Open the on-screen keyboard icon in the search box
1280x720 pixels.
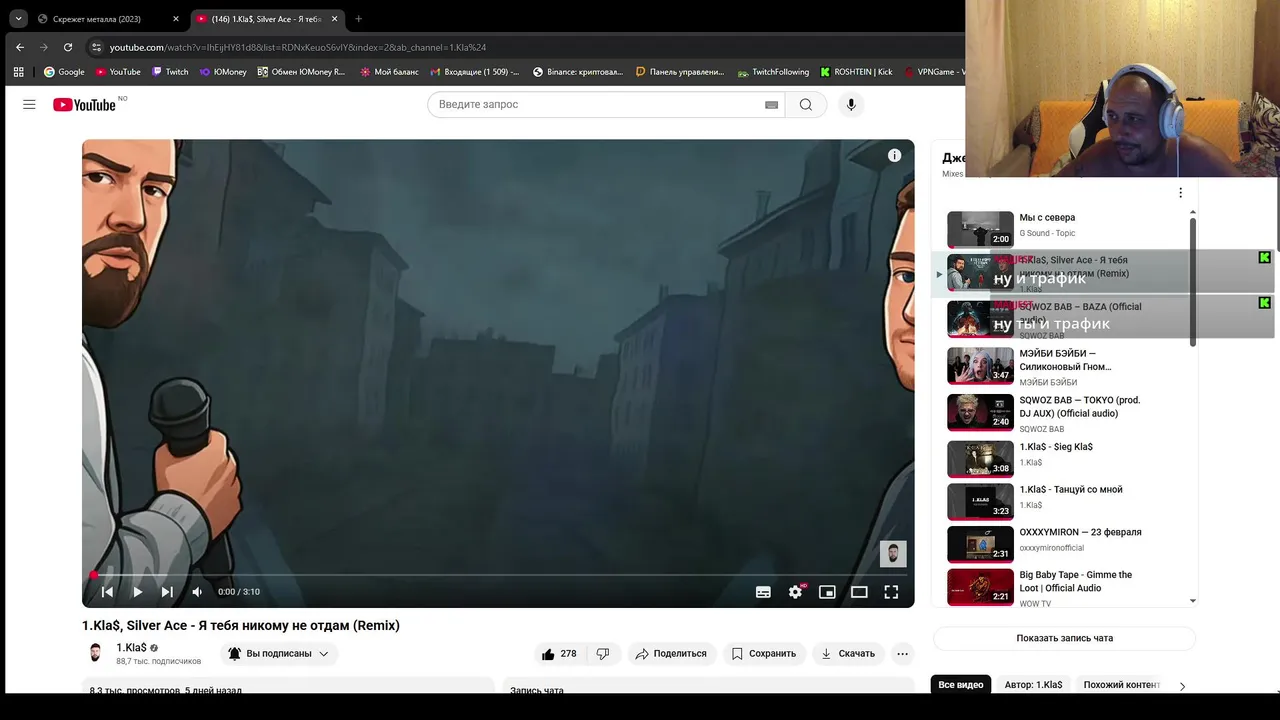772,105
